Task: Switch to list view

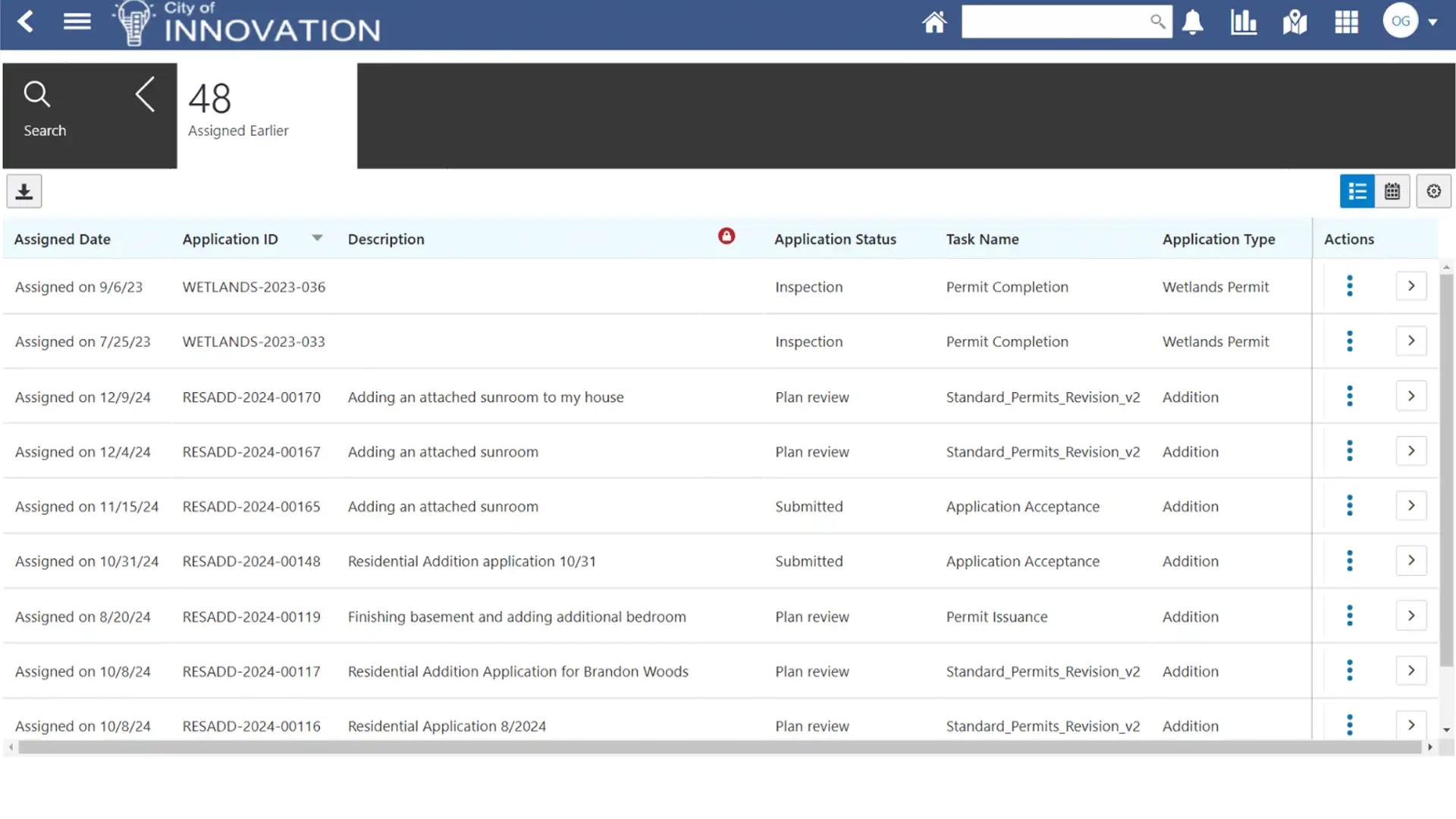Action: [x=1357, y=191]
